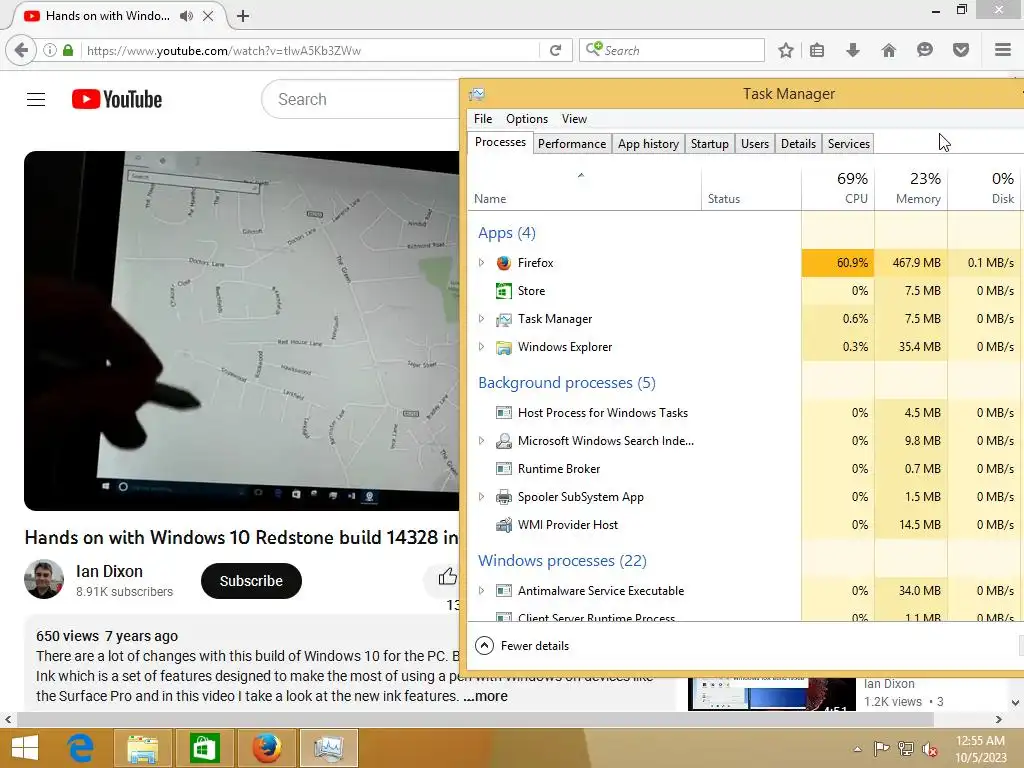Screen dimensions: 1024x768
Task: Expand the Task Manager process row
Action: (x=482, y=319)
